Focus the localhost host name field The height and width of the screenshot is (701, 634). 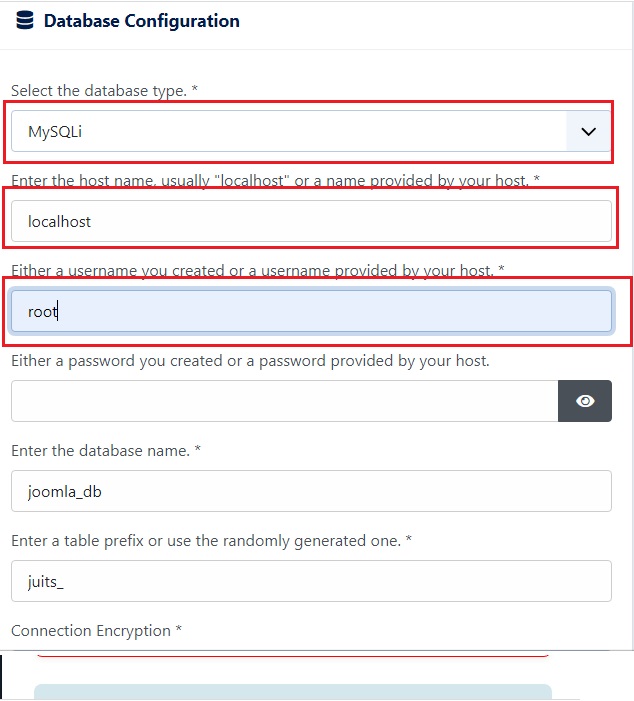pyautogui.click(x=311, y=221)
